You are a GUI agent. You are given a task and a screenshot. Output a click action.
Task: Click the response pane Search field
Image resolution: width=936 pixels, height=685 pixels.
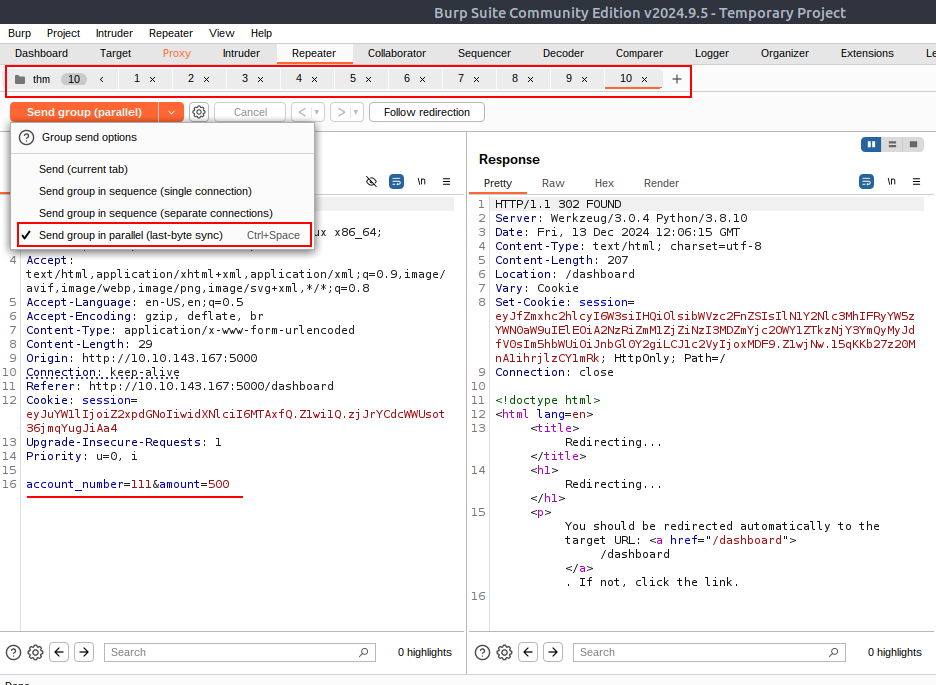pos(709,652)
